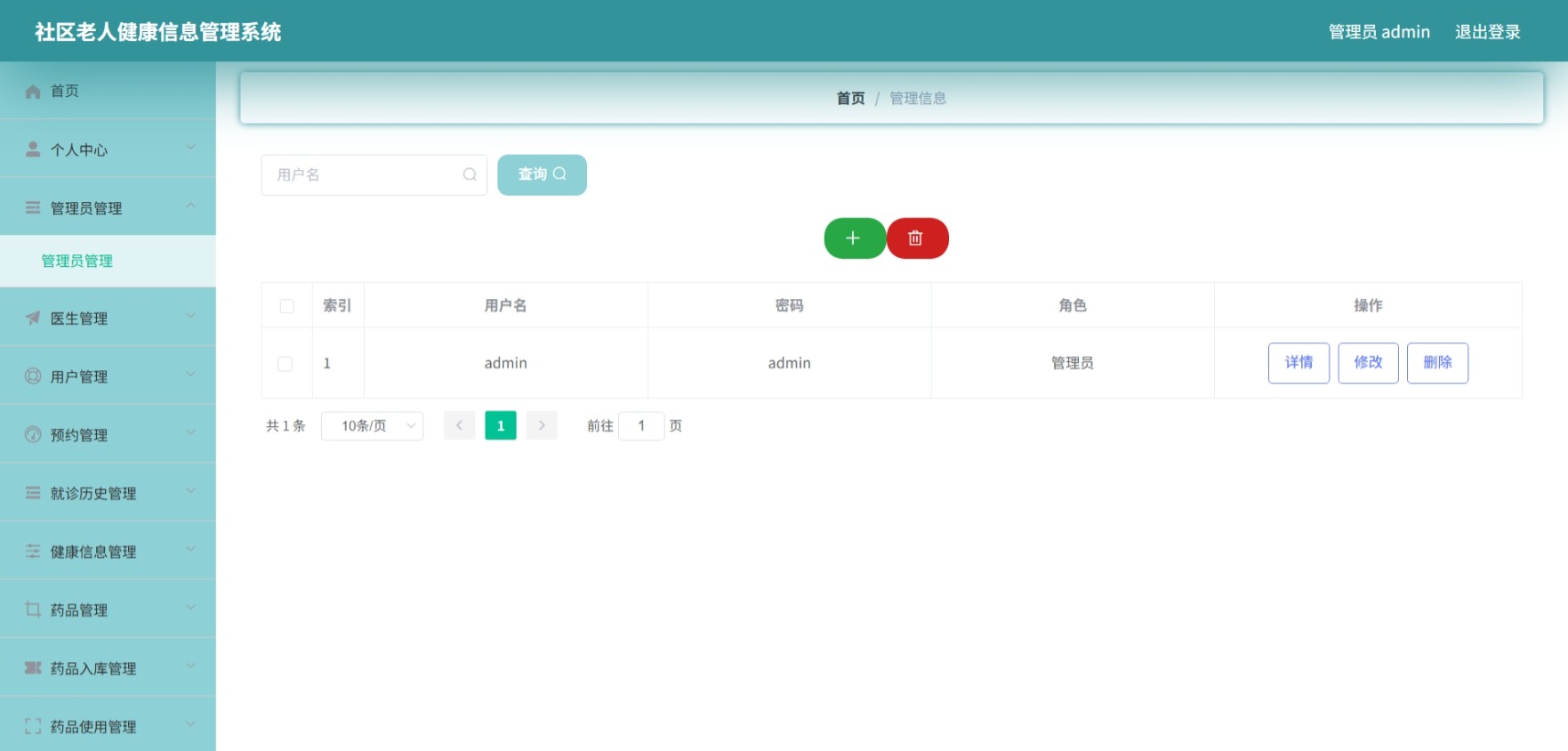Expand 药品管理 with its chevron arrow
Viewport: 1568px width, 751px height.
click(190, 608)
